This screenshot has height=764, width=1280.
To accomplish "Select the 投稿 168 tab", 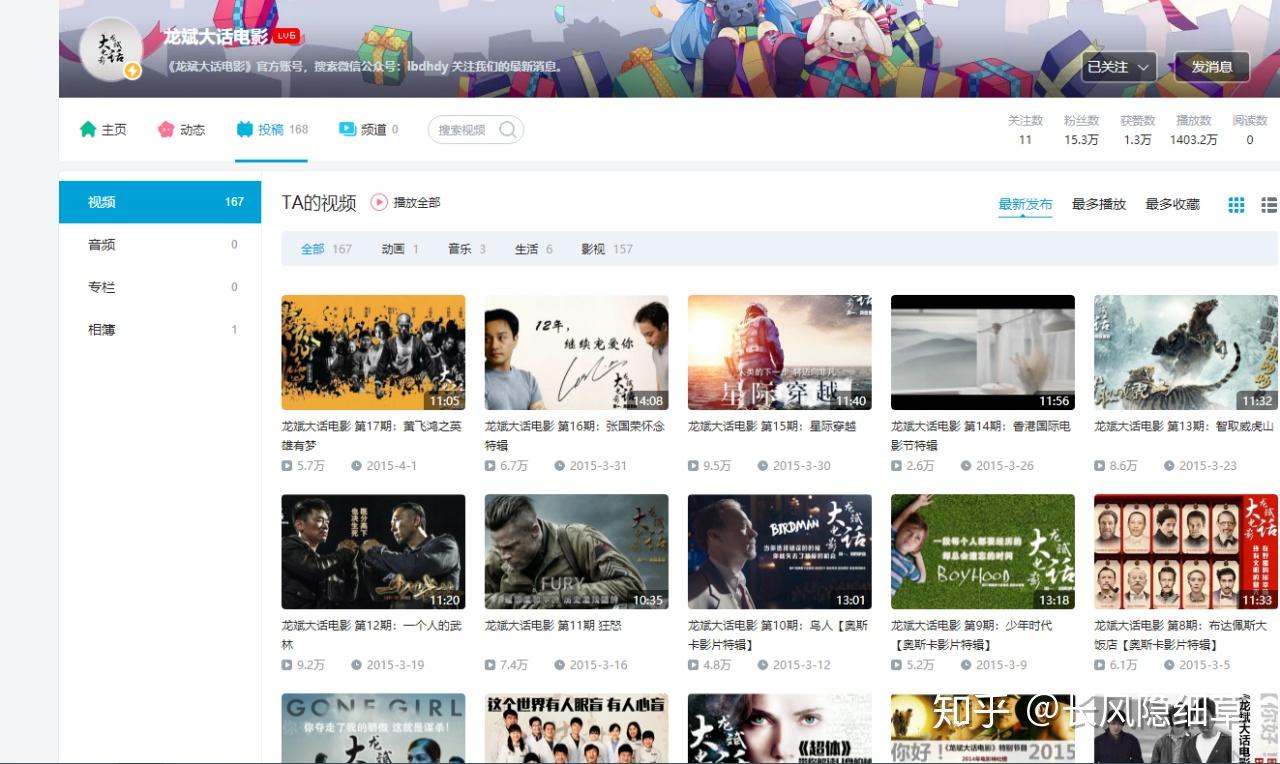I will point(272,129).
